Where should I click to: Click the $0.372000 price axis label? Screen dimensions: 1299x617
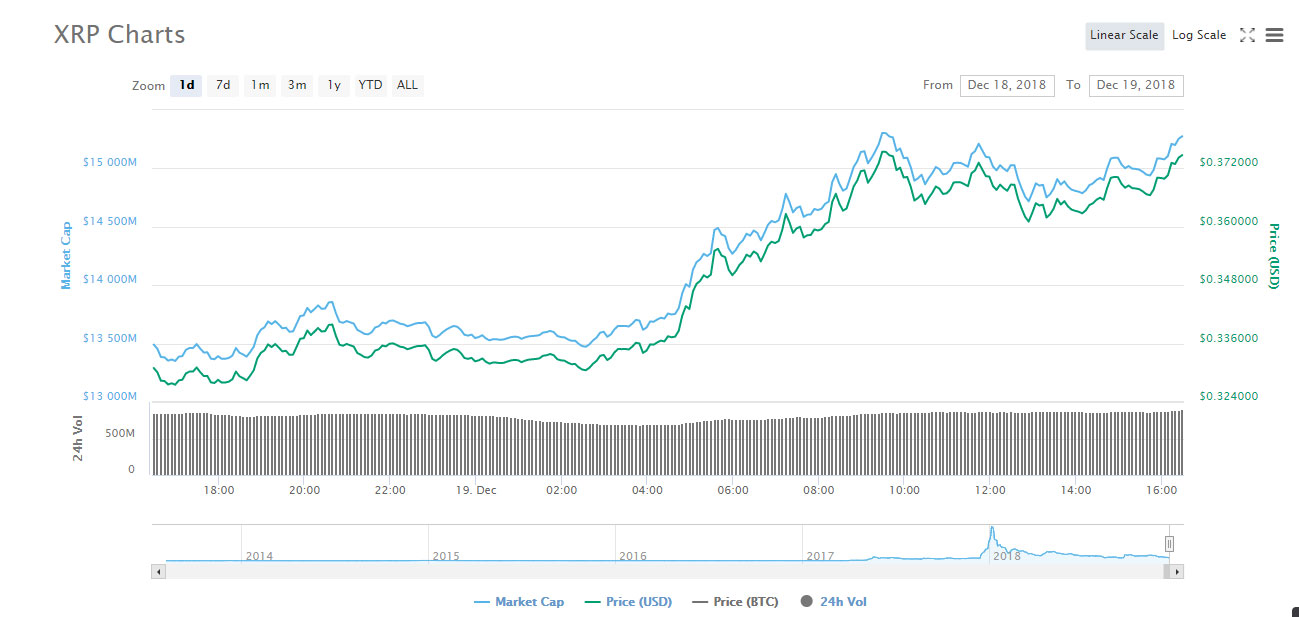(1229, 162)
